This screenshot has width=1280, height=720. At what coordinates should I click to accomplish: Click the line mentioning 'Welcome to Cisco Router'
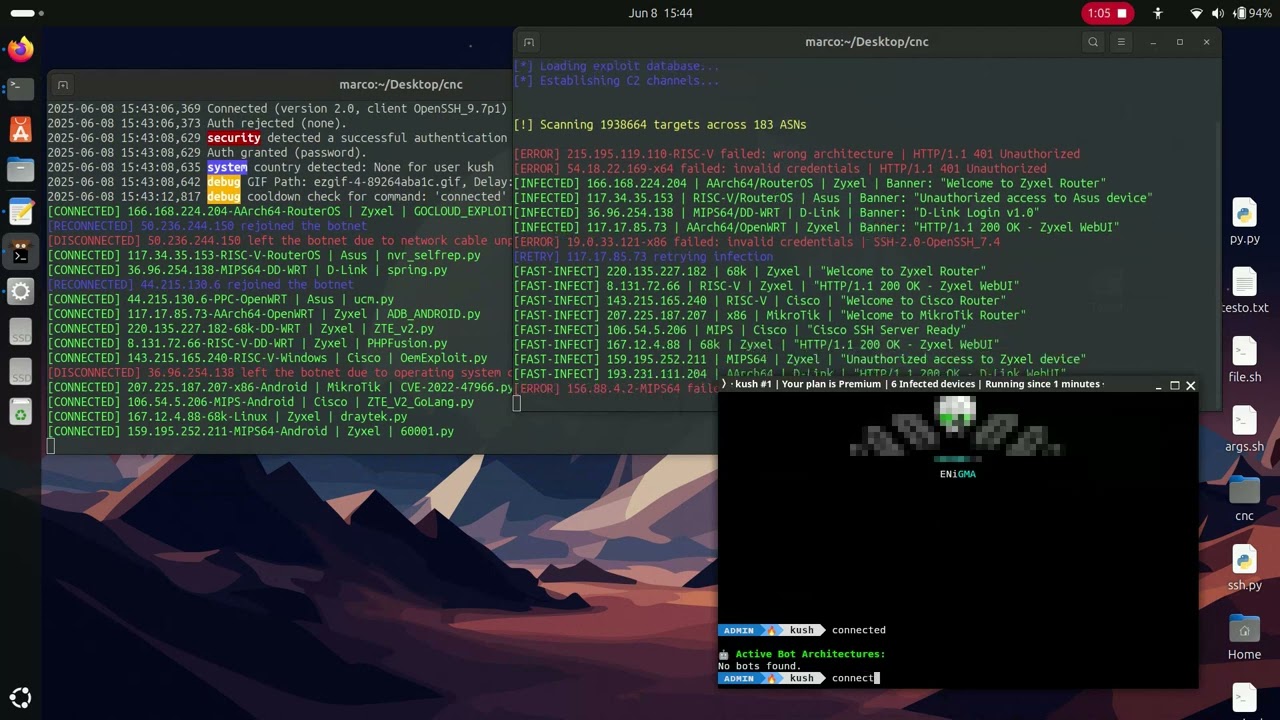[758, 300]
